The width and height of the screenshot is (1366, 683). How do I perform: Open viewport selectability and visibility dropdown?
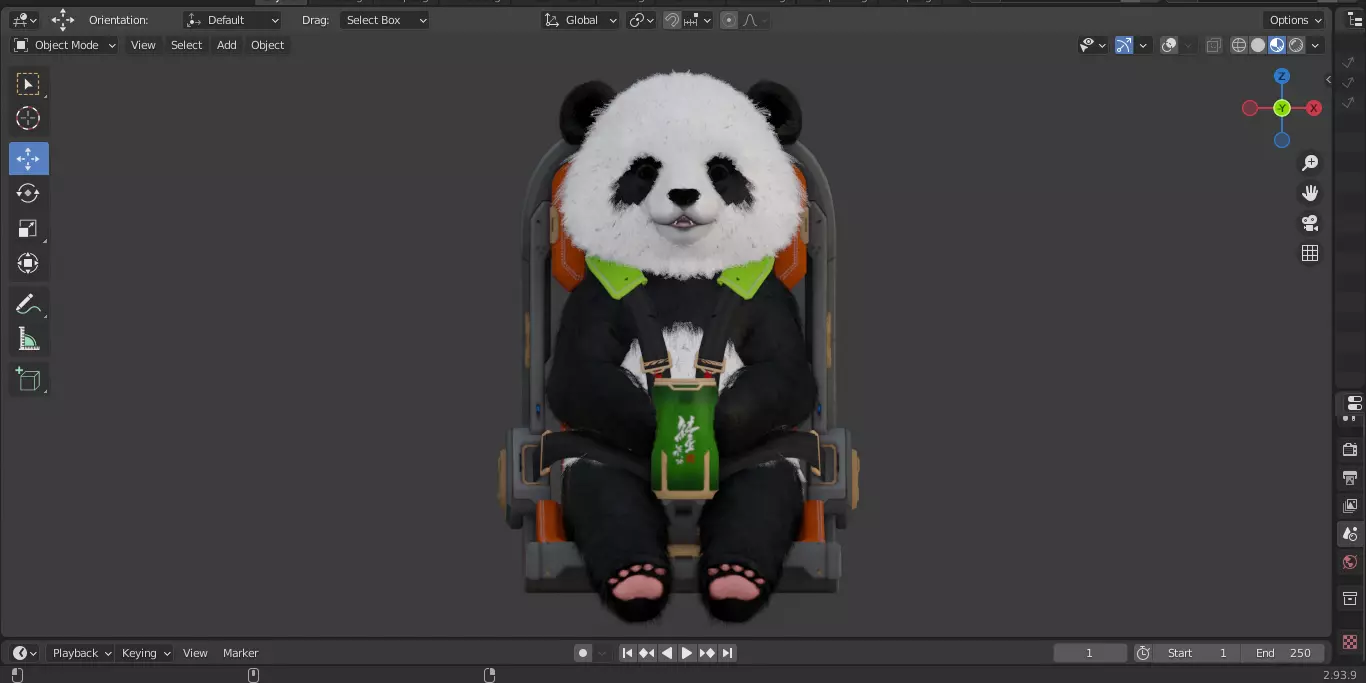pos(1093,45)
